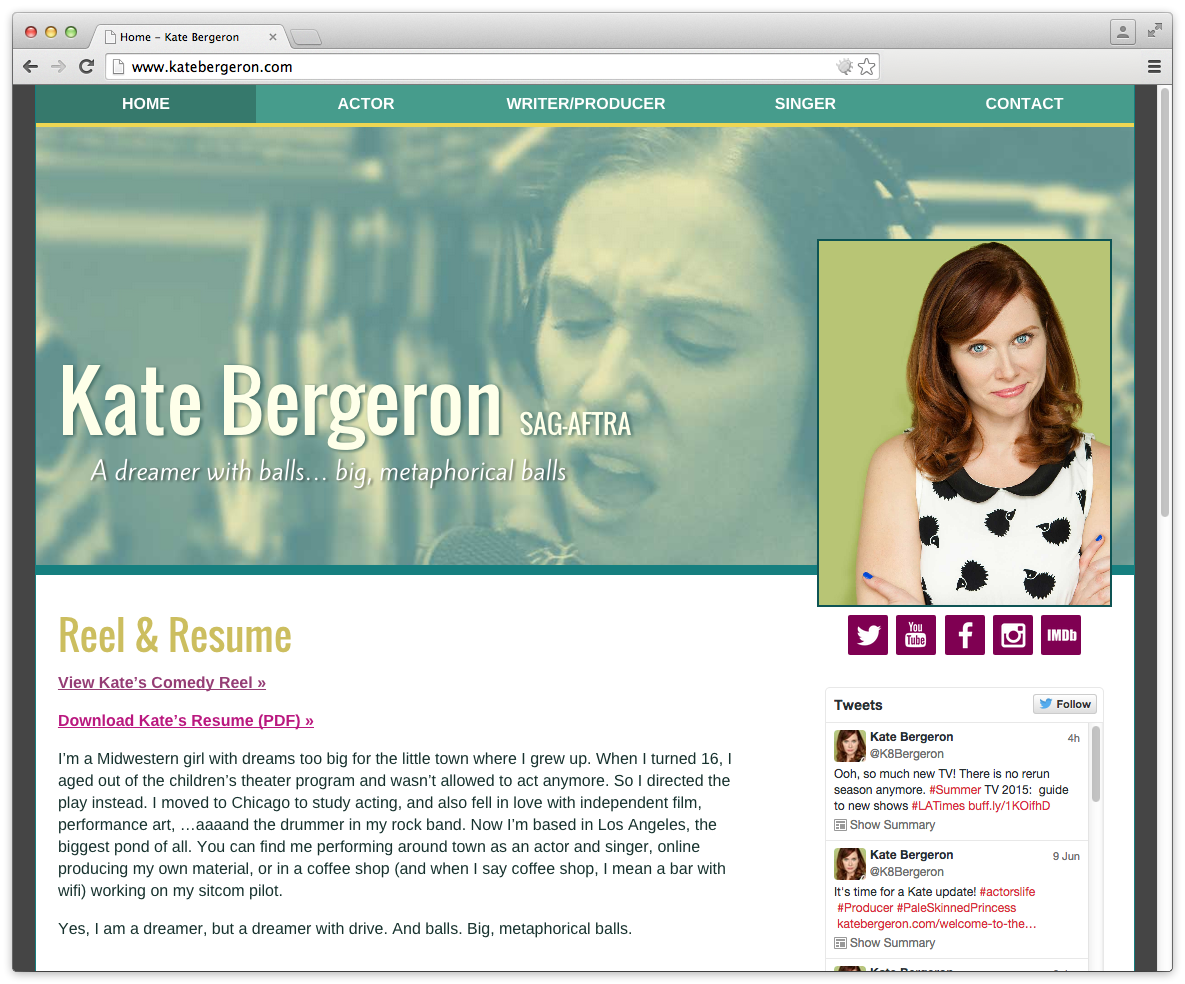This screenshot has width=1185, height=984.
Task: Open the #Producer hashtag
Action: click(x=865, y=908)
